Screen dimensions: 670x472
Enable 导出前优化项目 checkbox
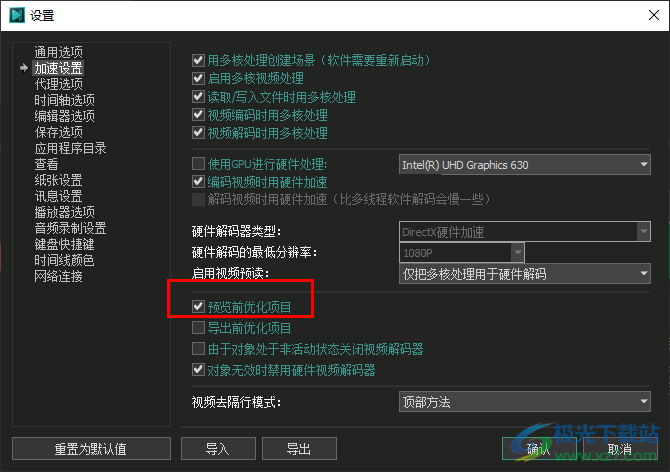tap(198, 328)
